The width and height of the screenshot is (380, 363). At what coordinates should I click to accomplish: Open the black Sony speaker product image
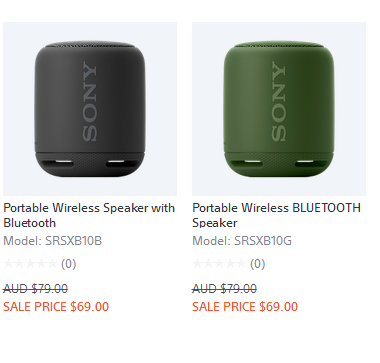click(90, 109)
